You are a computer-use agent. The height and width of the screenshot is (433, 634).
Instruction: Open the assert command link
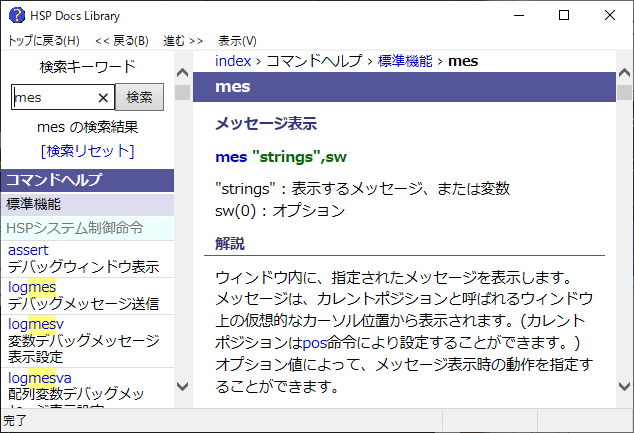tap(28, 250)
